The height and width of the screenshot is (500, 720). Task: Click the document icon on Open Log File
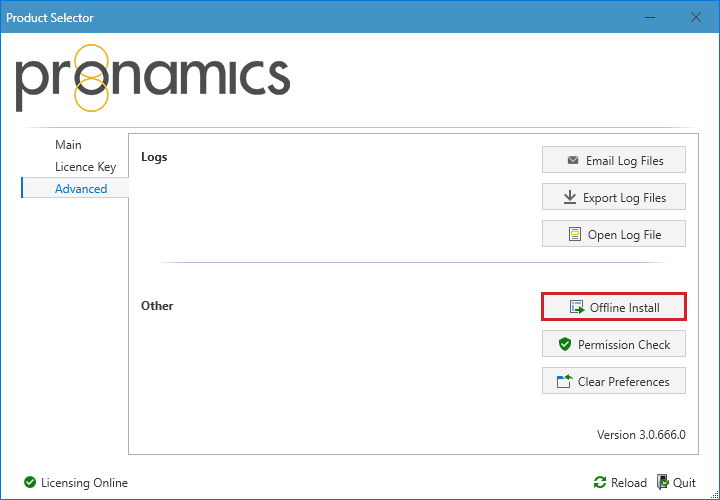(x=574, y=235)
